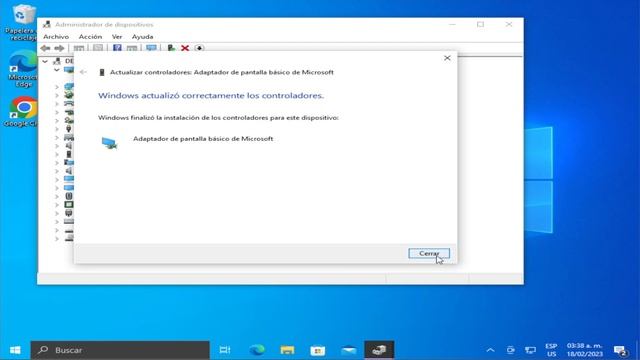Click the Adaptador de pantalla básico de Microsoft device name
Screen dimensions: 640x360
tap(203, 139)
